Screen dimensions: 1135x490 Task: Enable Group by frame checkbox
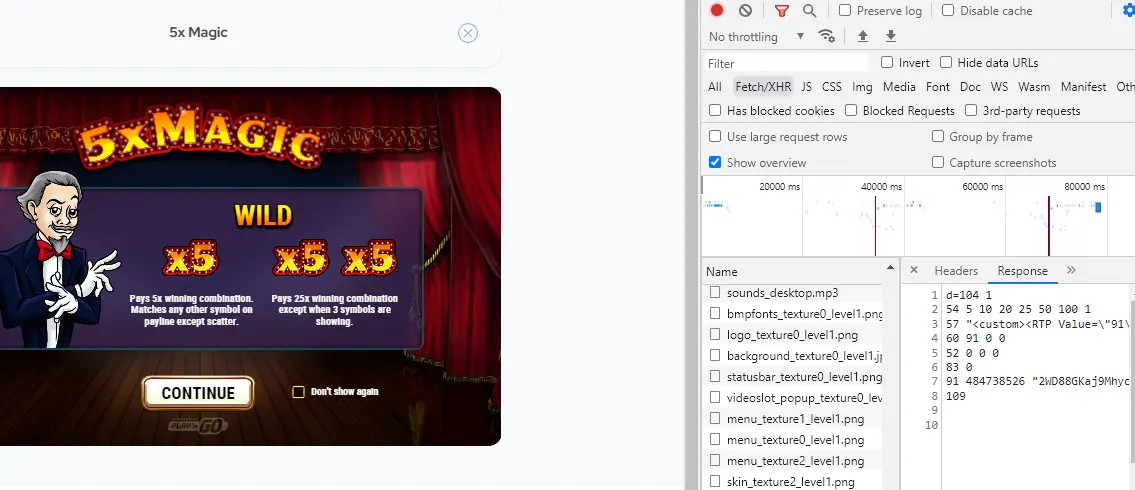[938, 136]
